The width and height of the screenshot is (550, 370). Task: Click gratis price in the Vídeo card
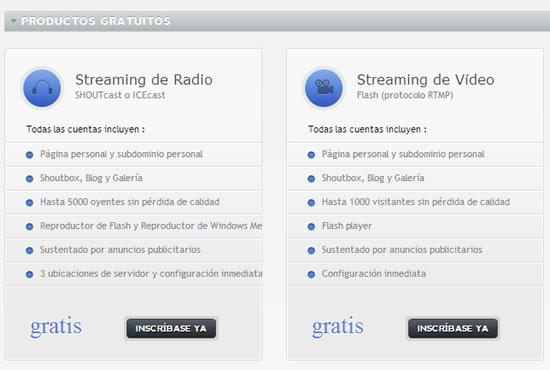pos(338,327)
